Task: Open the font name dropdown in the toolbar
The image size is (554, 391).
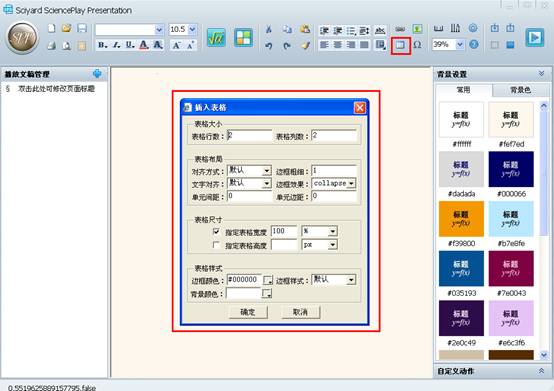Action: 159,30
